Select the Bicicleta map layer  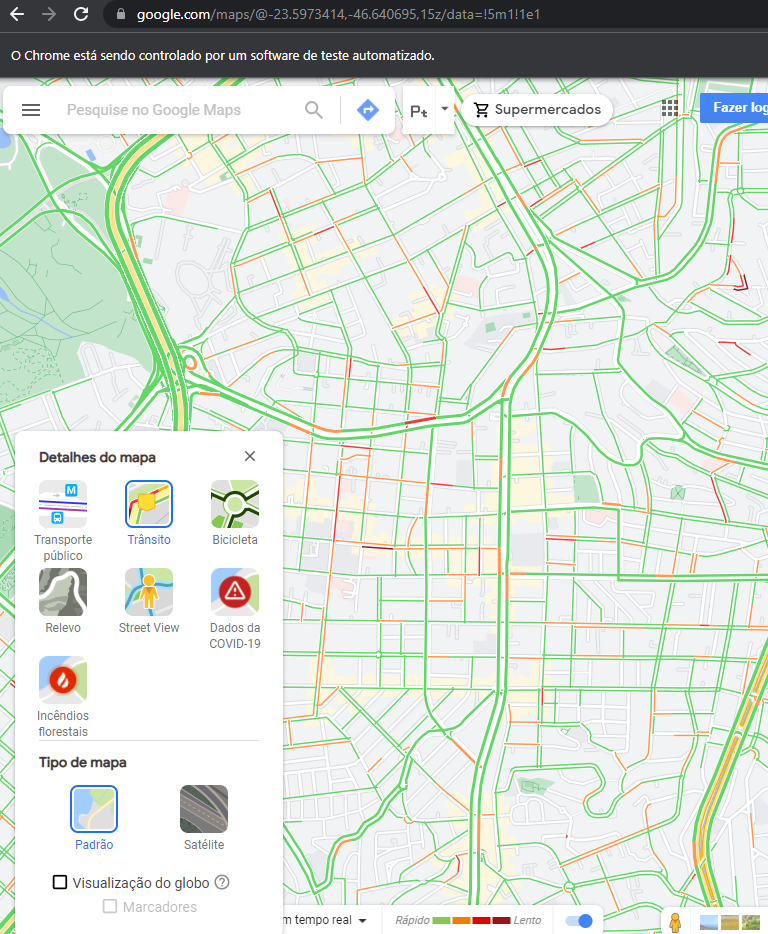235,504
